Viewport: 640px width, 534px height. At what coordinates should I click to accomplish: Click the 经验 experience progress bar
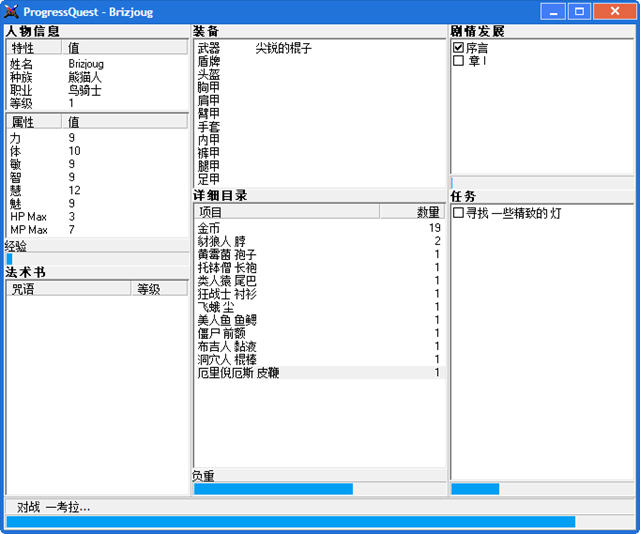point(96,259)
